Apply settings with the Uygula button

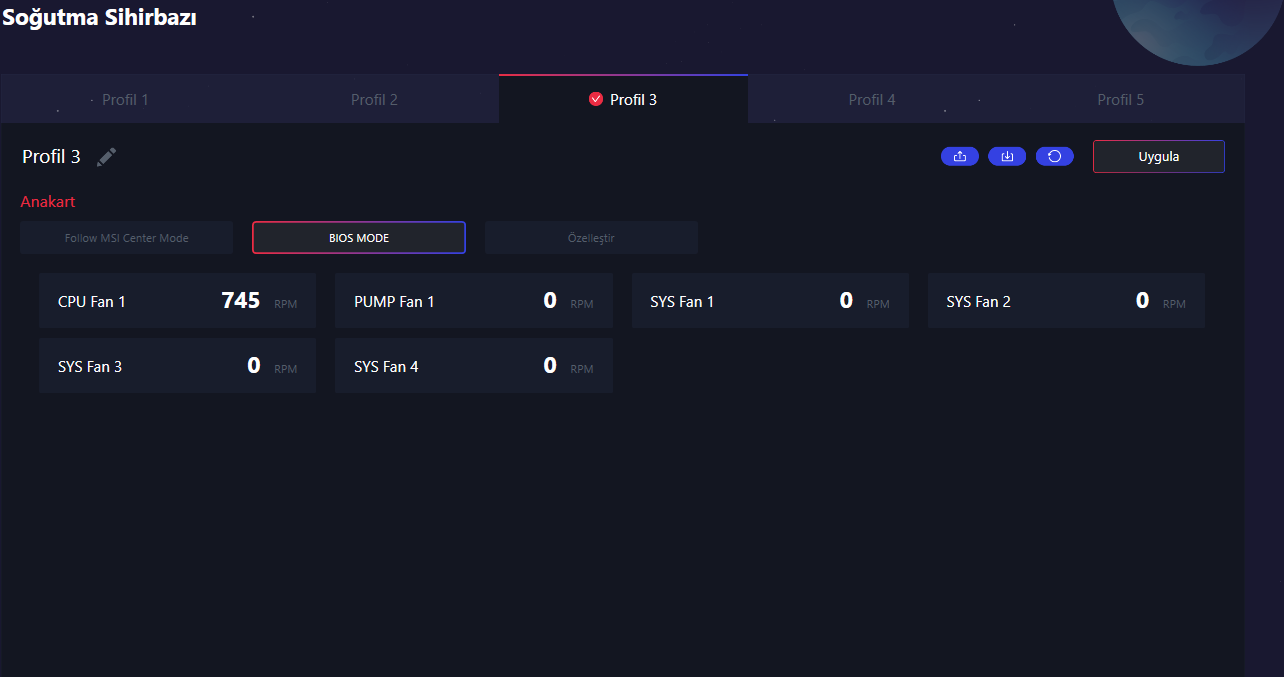click(1159, 156)
